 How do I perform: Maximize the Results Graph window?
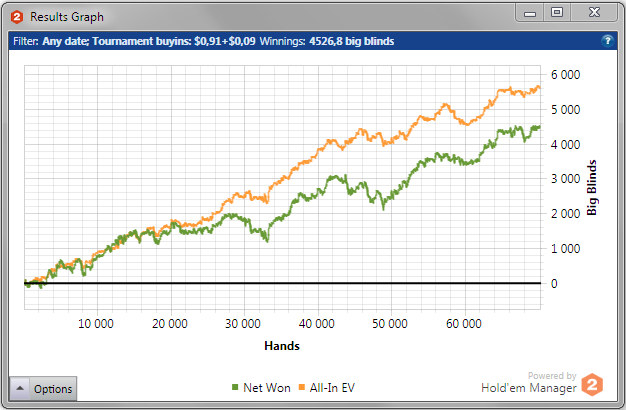557,13
